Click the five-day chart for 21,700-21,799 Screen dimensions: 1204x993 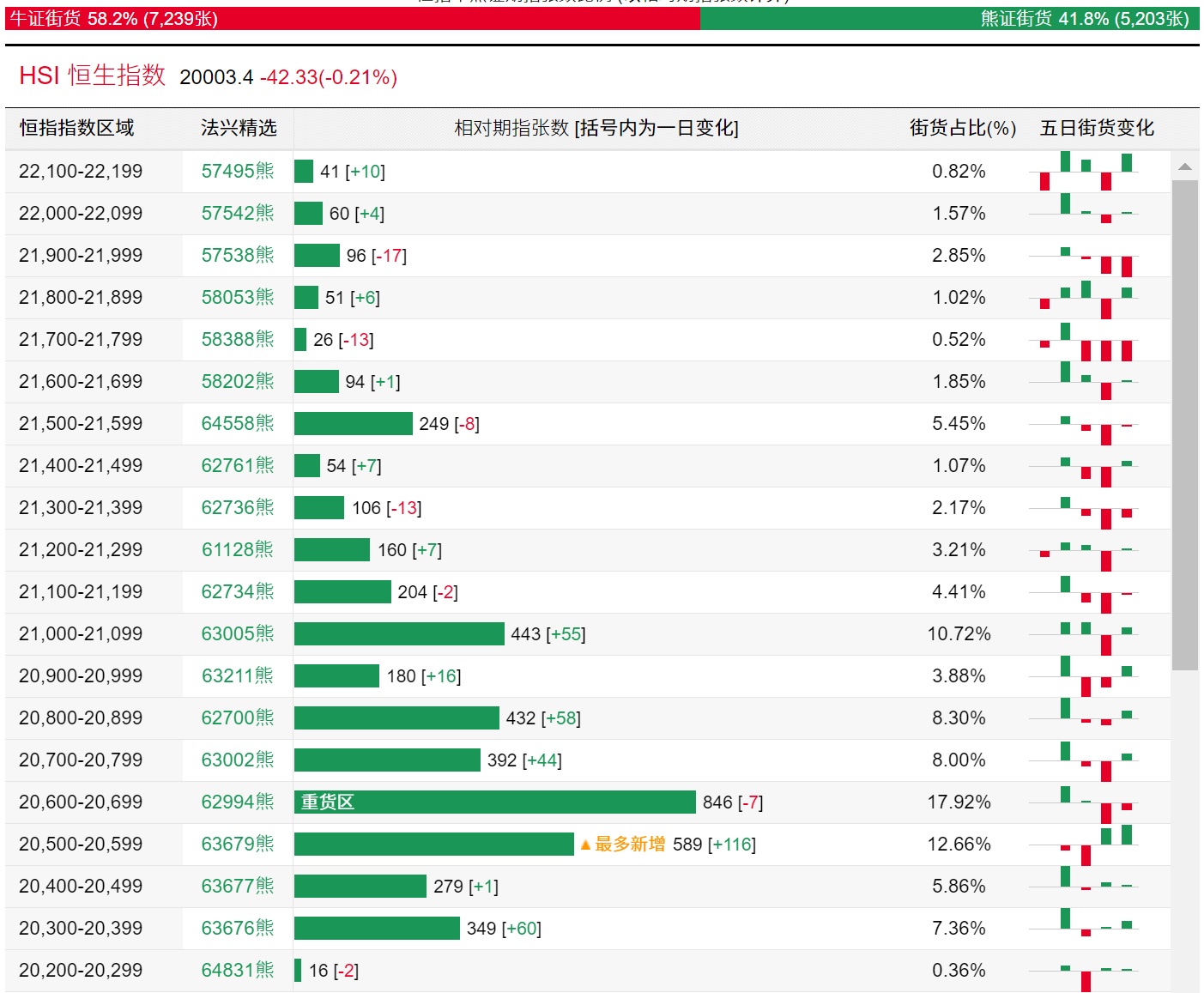1086,340
